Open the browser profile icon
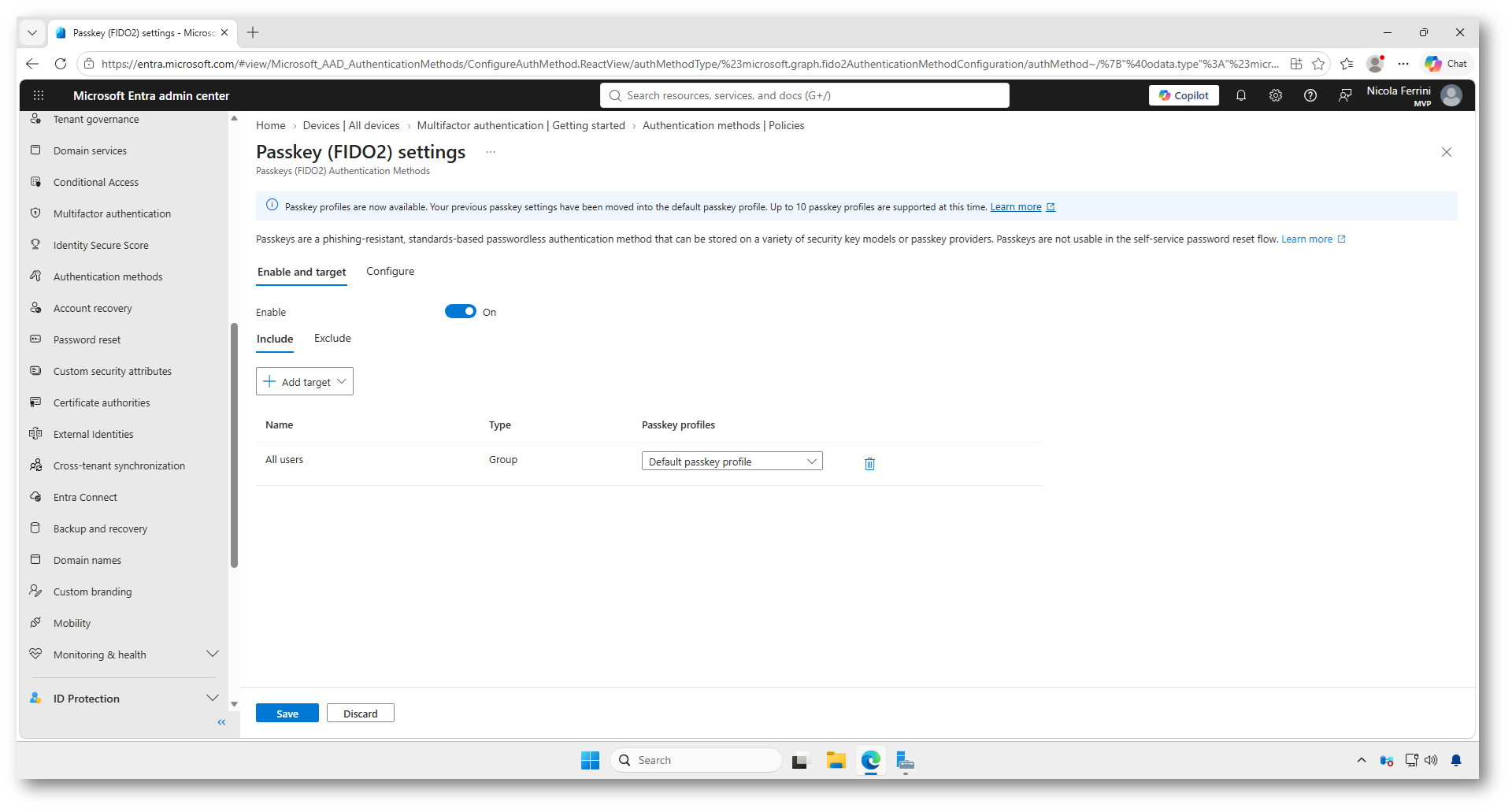 (1375, 64)
